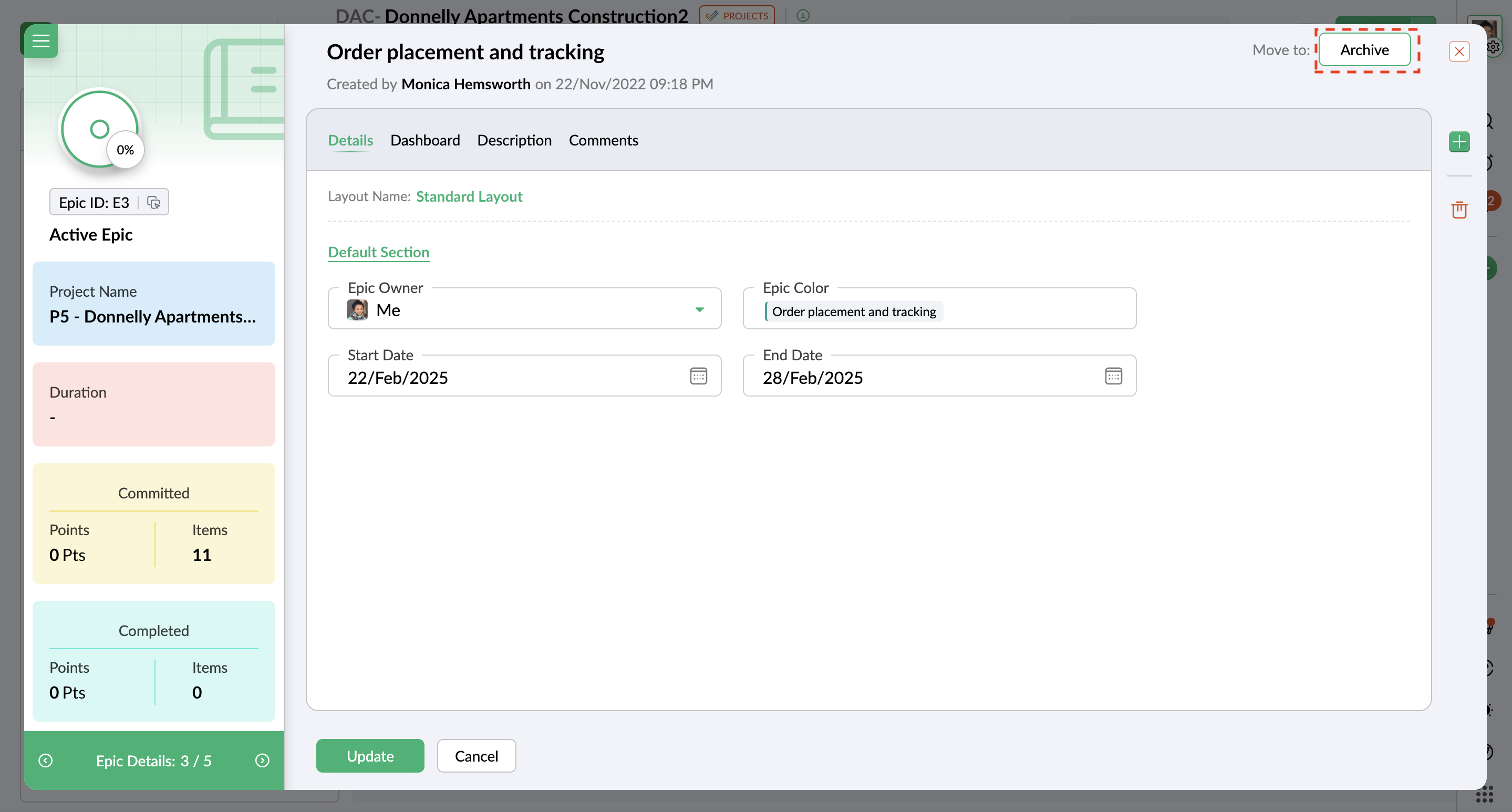This screenshot has width=1512, height=812.
Task: Click the PROJECTS tag badge
Action: point(737,15)
